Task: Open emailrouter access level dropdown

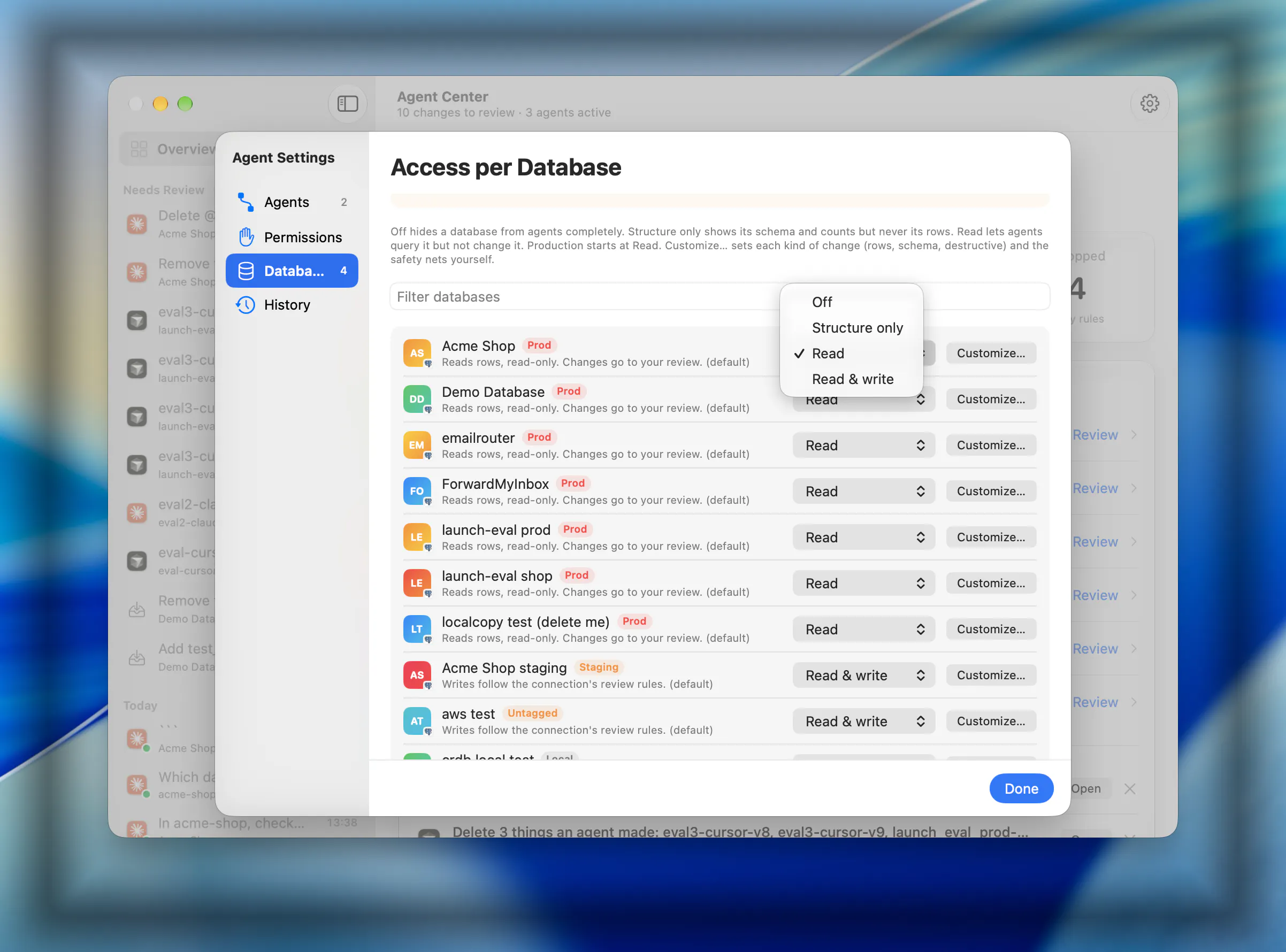Action: click(863, 446)
